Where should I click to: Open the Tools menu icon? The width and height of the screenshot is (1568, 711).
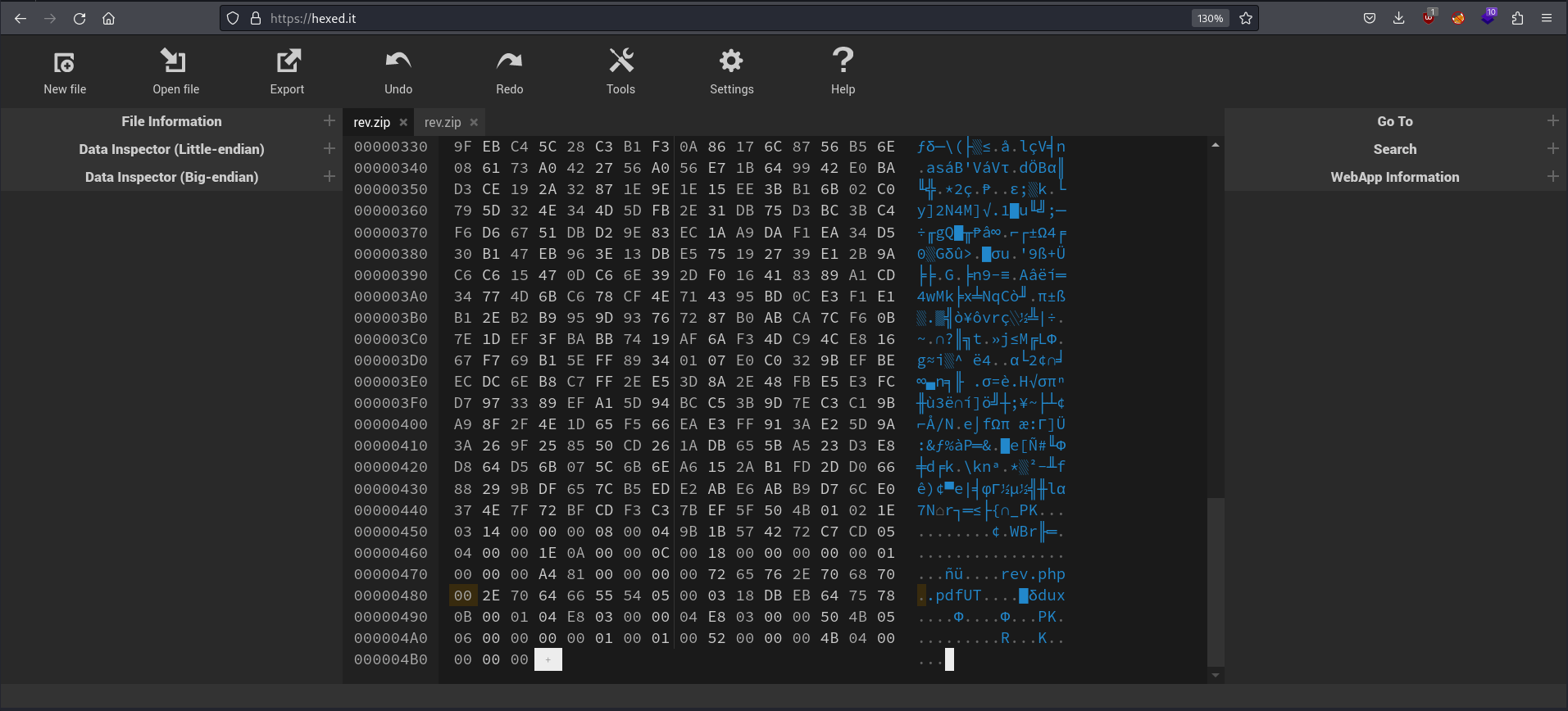pos(620,61)
